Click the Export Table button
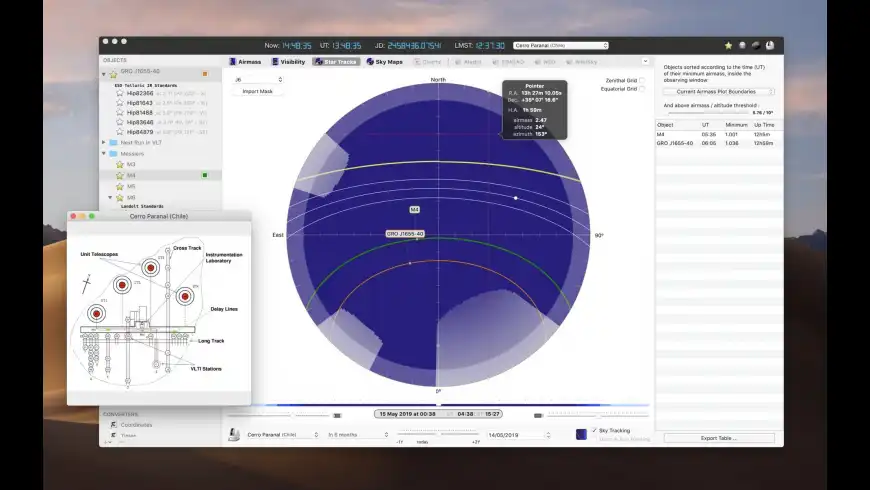The width and height of the screenshot is (870, 490). click(719, 438)
